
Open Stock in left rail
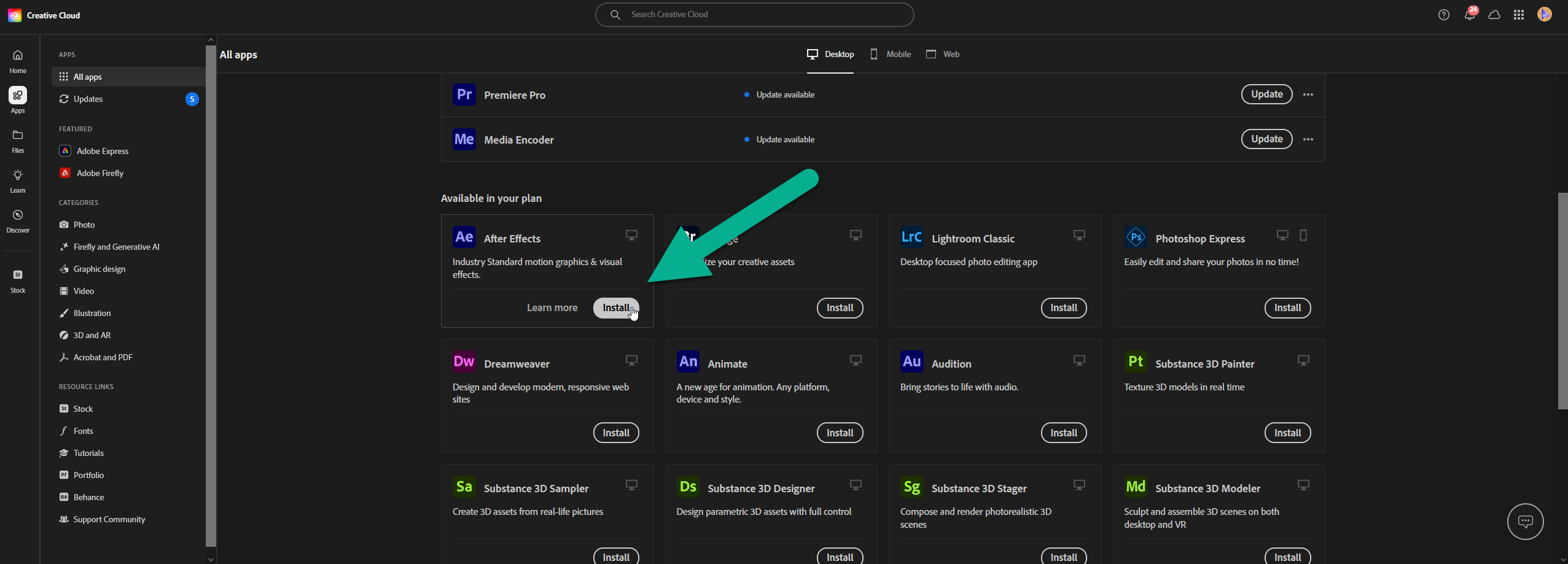point(18,281)
